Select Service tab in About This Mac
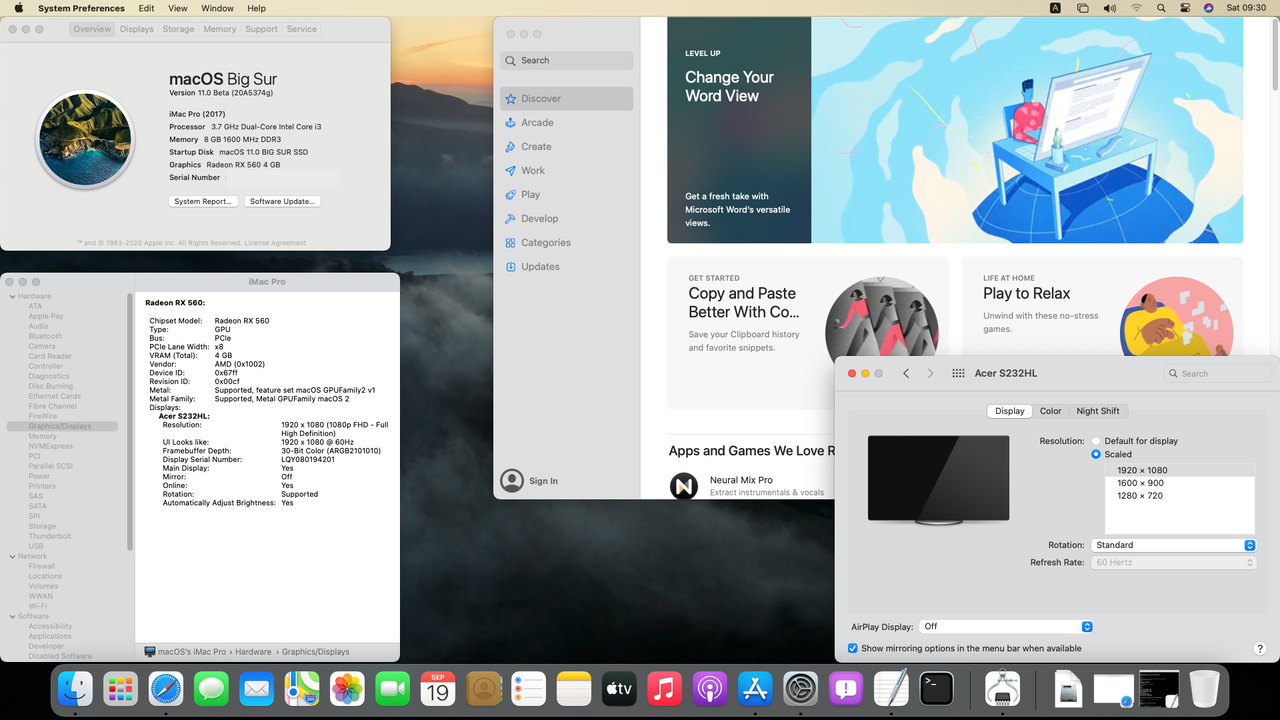The image size is (1280, 720). (x=302, y=29)
